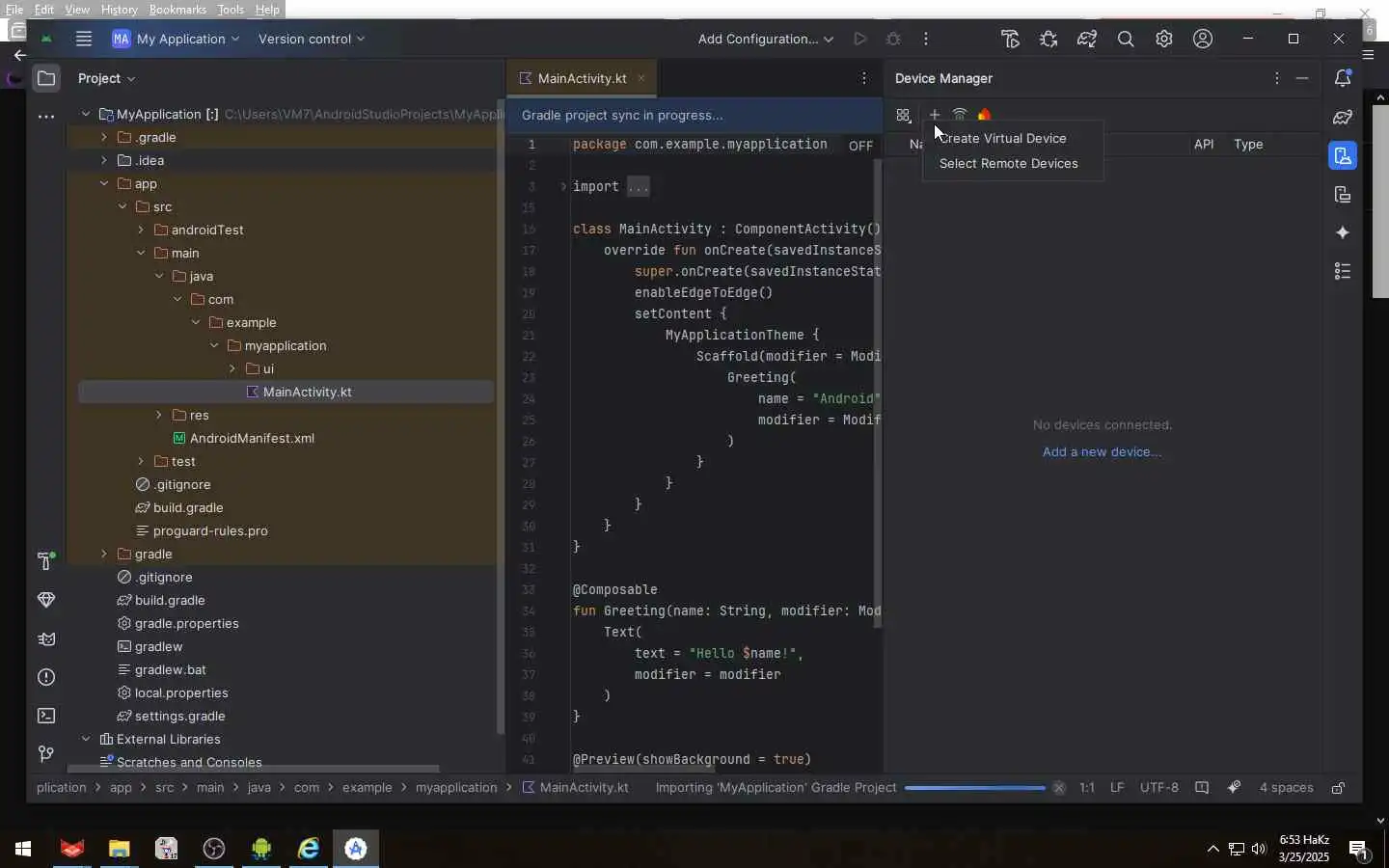Toggle the Device Manager sidebar icon
The width and height of the screenshot is (1389, 868).
1343,155
